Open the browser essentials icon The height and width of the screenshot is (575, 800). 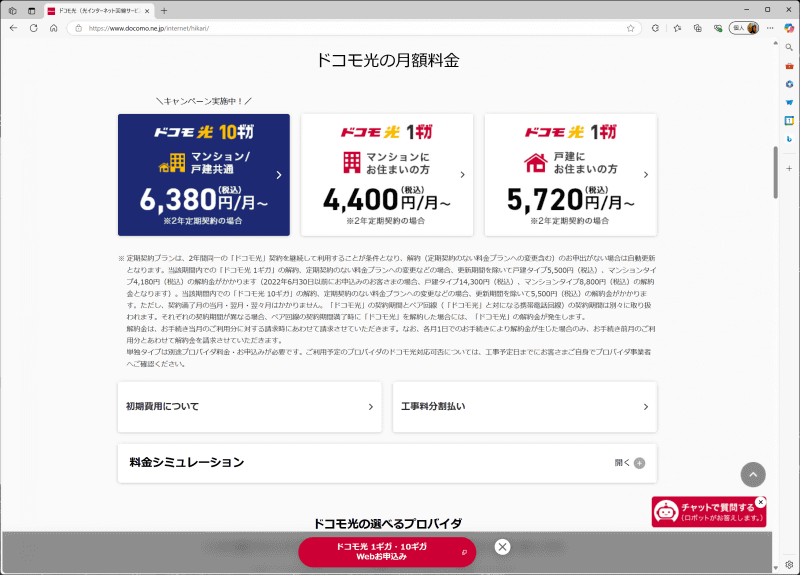(718, 28)
